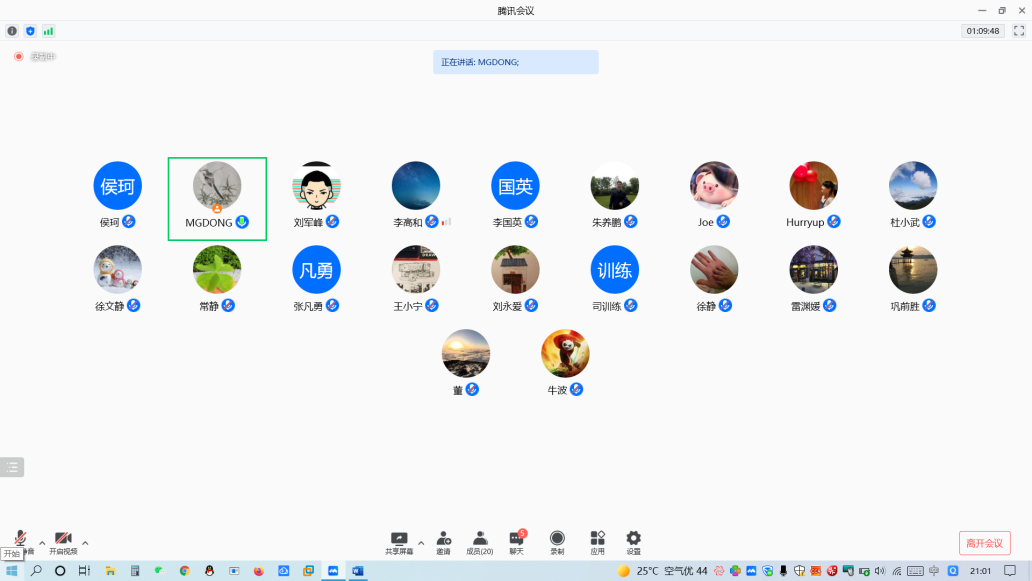The image size is (1032, 581).
Task: Click the Leave Meeting (离开会议) button
Action: pos(984,543)
